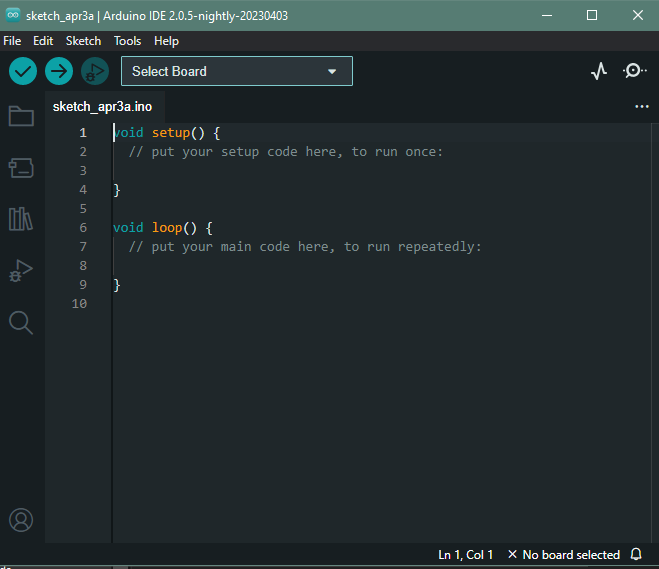Click the Ln 1, Col 1 indicator
The height and width of the screenshot is (569, 659).
click(465, 555)
